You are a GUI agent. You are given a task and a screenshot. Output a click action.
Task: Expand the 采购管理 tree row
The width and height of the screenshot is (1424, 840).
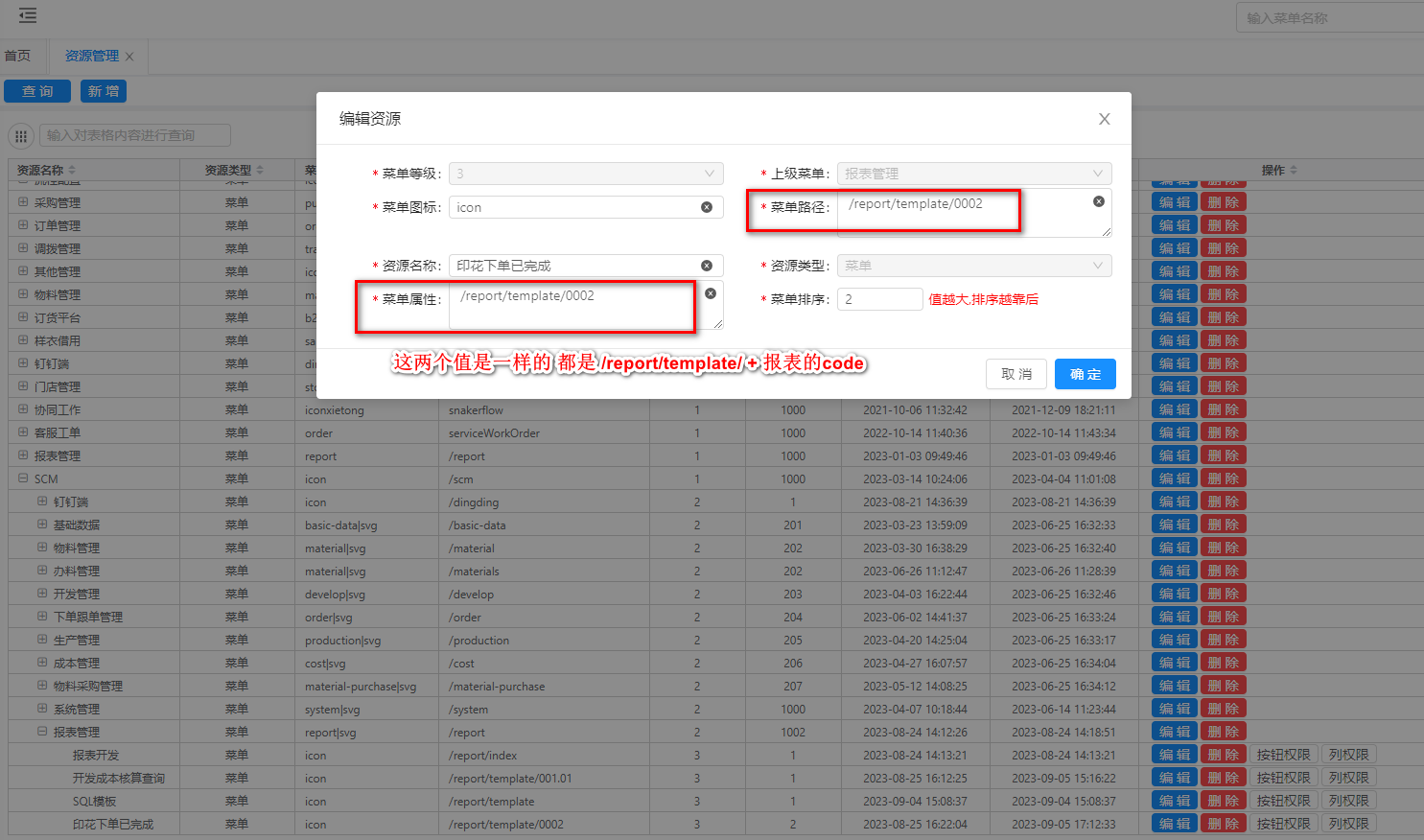[23, 202]
